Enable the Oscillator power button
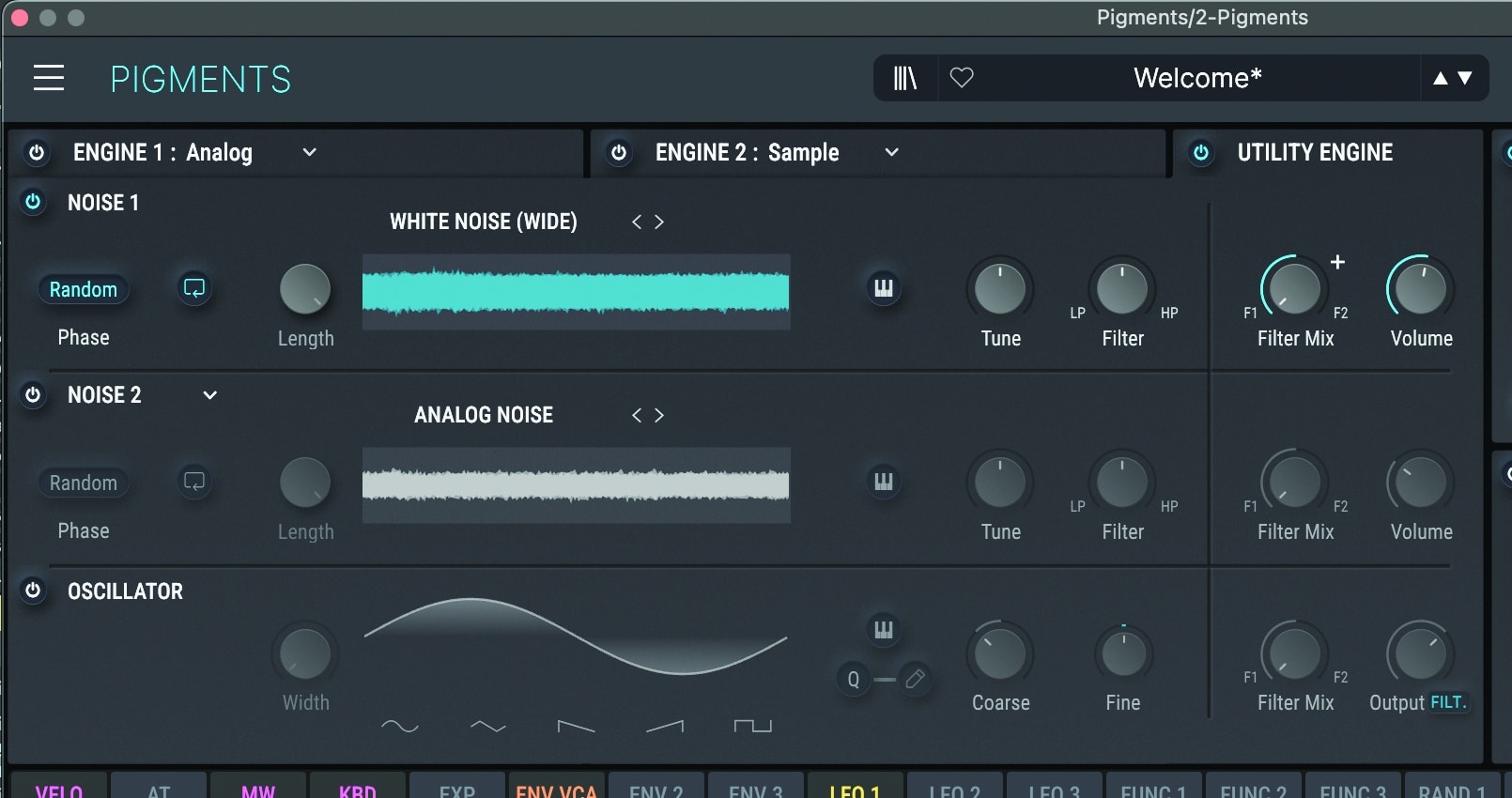Image resolution: width=1512 pixels, height=798 pixels. pos(33,591)
